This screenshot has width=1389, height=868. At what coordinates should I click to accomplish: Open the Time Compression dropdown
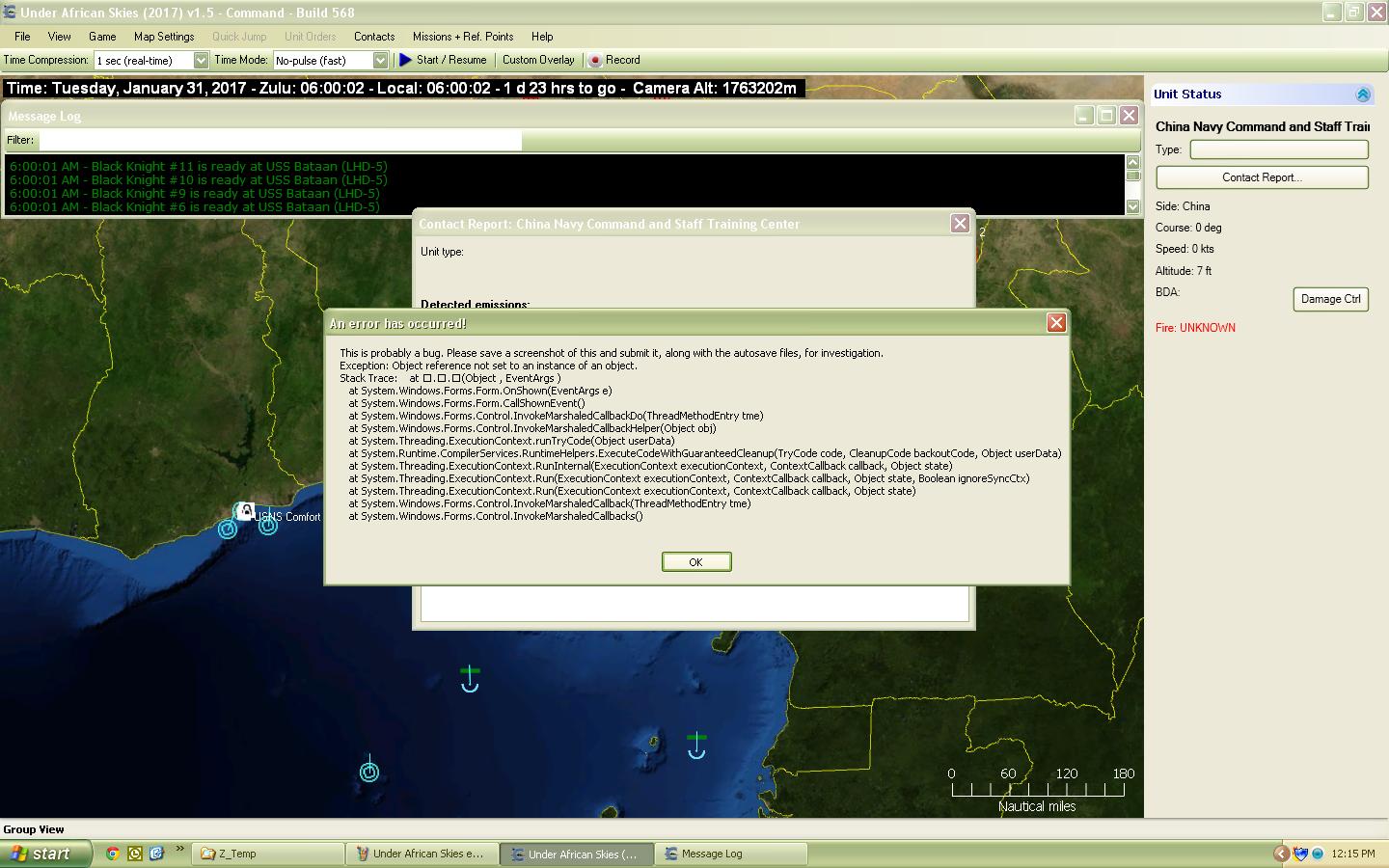[201, 60]
